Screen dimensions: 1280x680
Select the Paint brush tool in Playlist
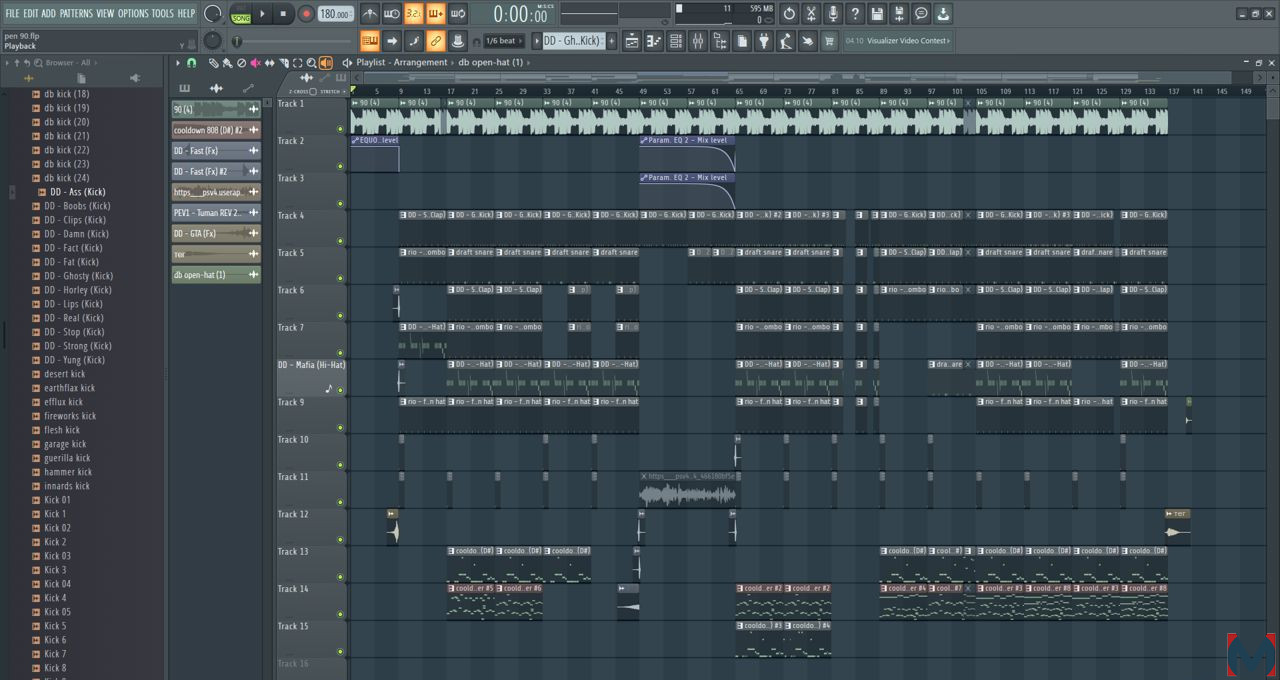[x=227, y=63]
